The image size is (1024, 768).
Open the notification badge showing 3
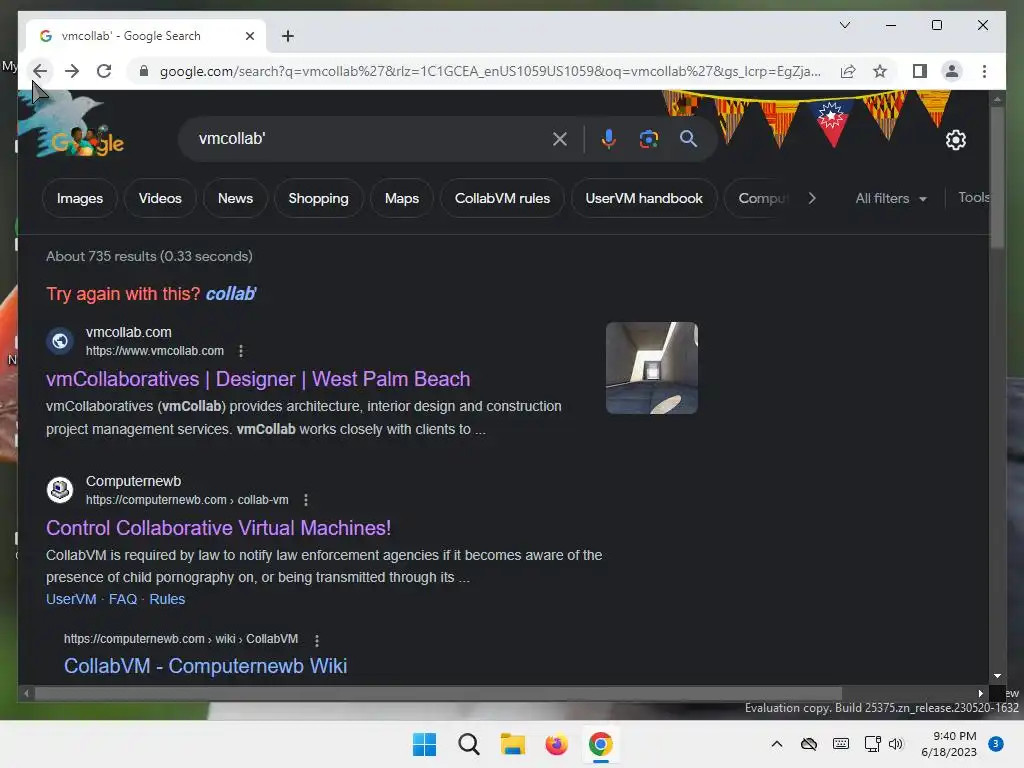[x=996, y=743]
